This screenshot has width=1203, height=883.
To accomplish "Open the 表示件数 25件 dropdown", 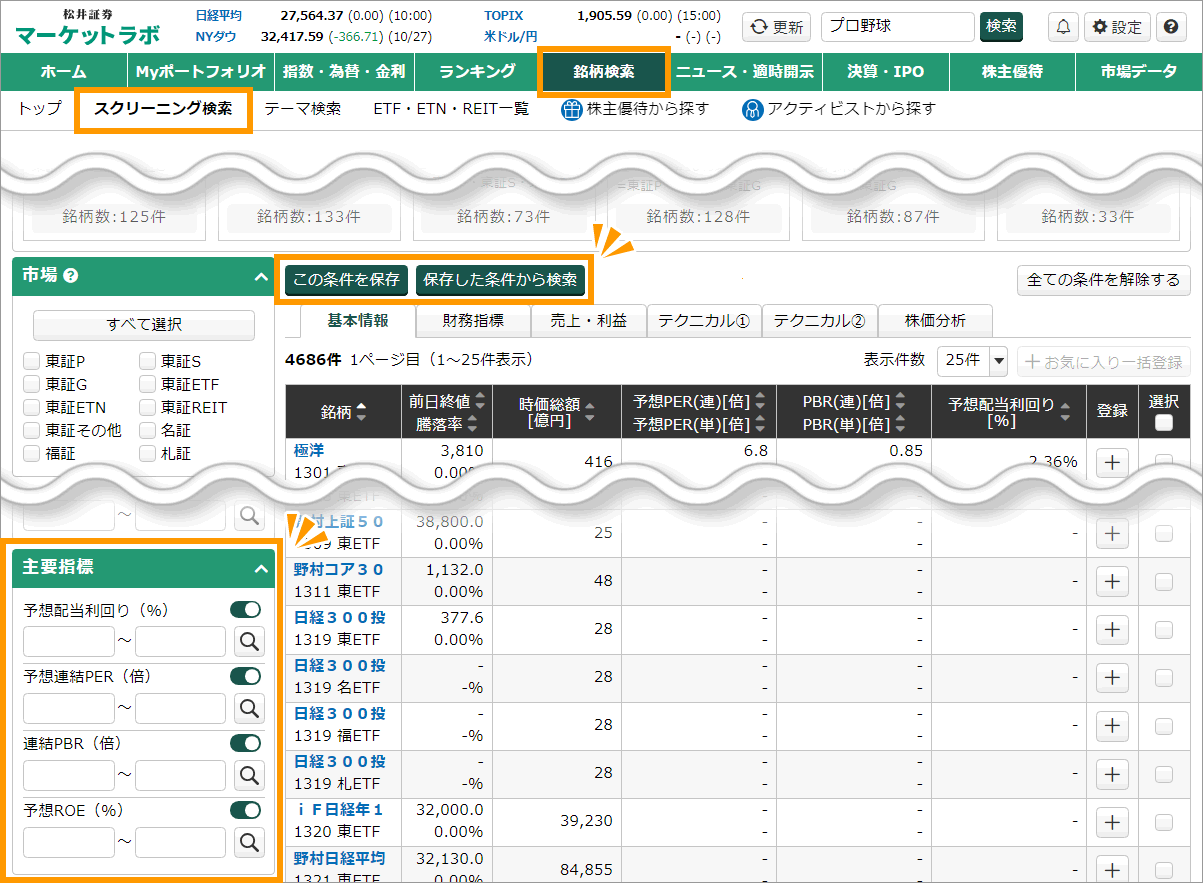I will pyautogui.click(x=972, y=360).
